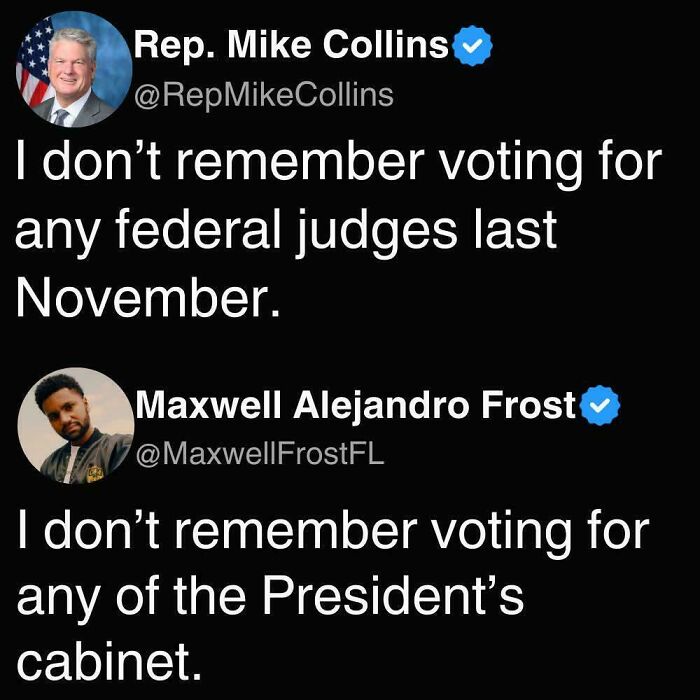
Task: Open the @MaxwellFrostFL handle link
Action: (260, 454)
